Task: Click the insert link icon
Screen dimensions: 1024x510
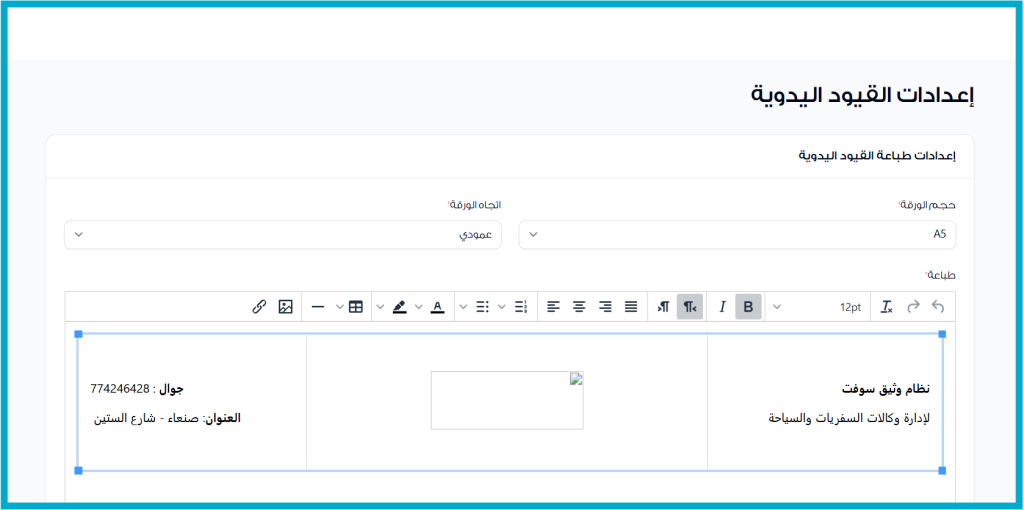Action: pos(259,307)
